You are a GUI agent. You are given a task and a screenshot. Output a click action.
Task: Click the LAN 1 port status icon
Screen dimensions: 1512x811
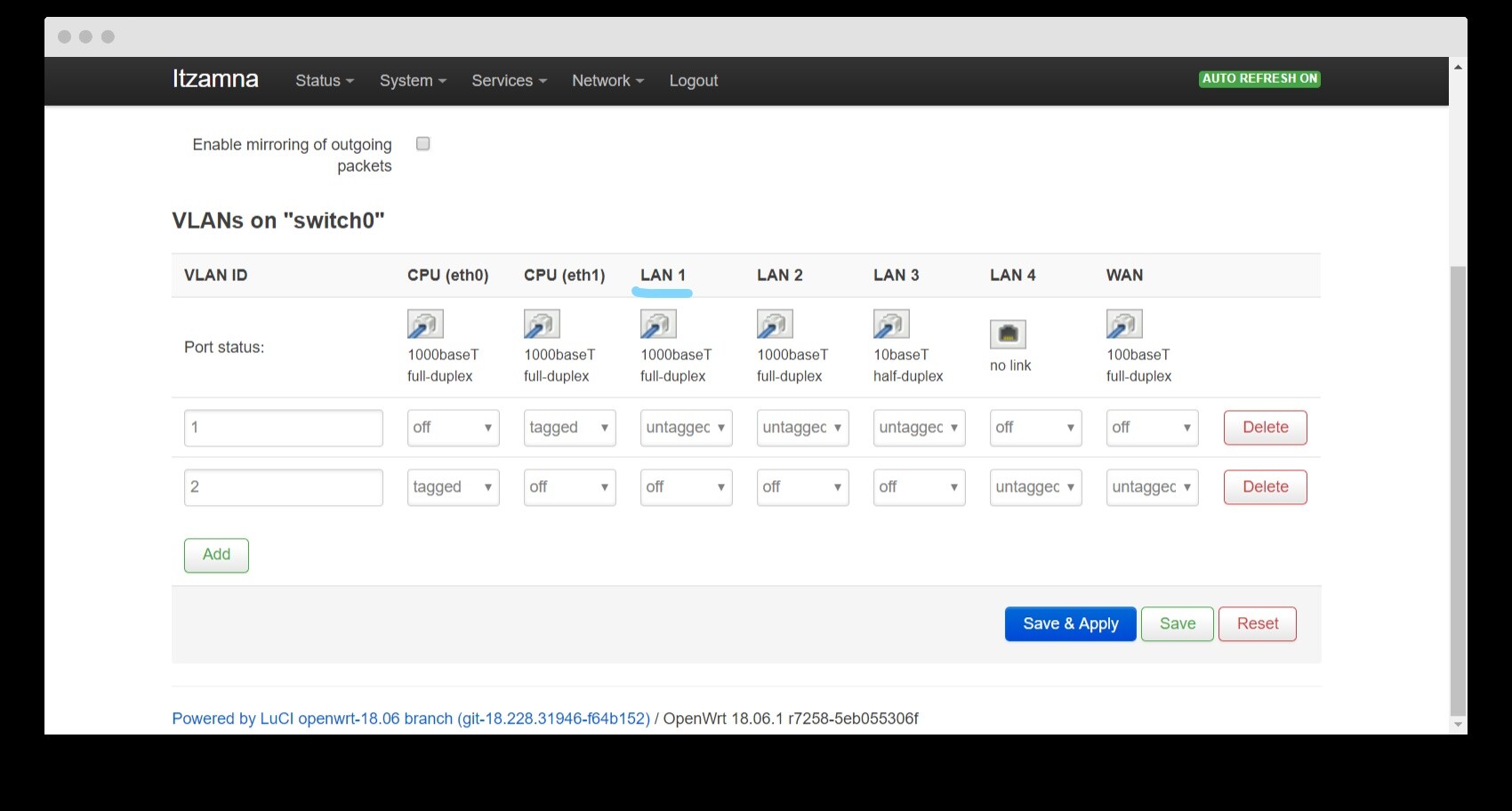click(x=658, y=325)
